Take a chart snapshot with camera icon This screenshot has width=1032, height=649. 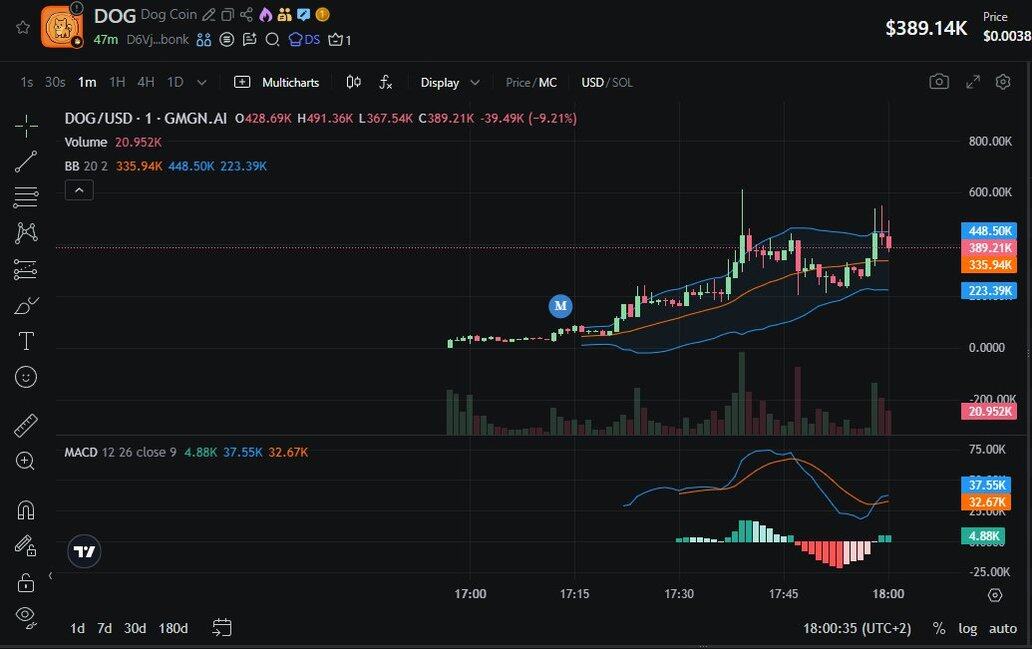click(x=938, y=82)
